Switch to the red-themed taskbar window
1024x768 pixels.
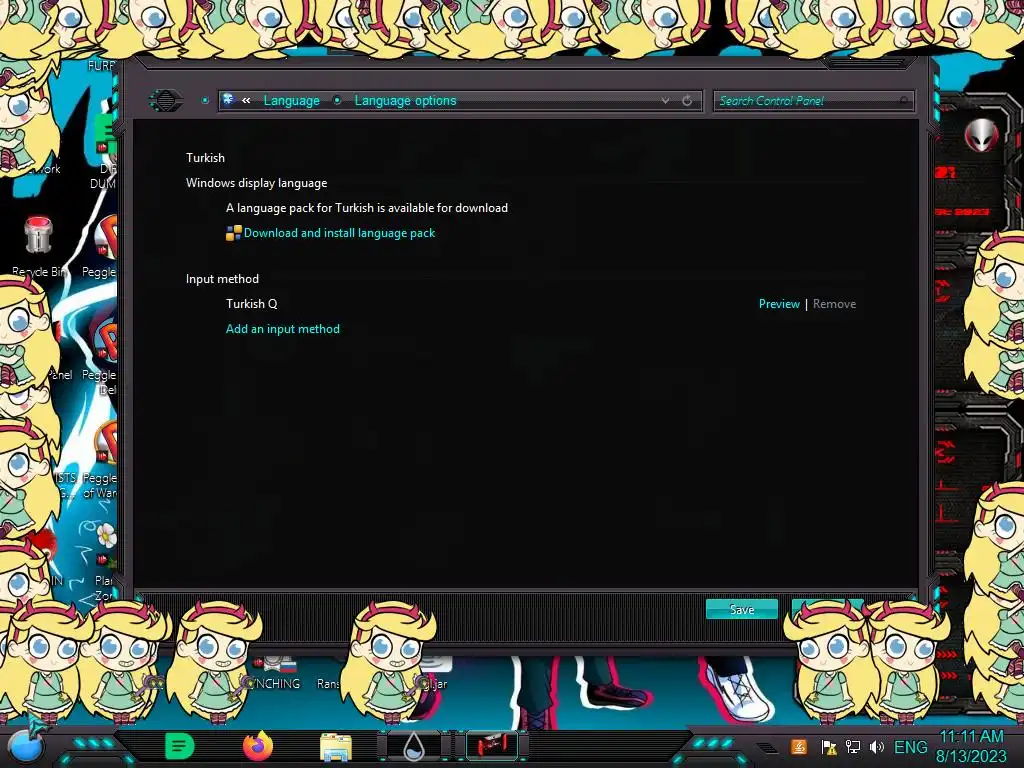492,745
